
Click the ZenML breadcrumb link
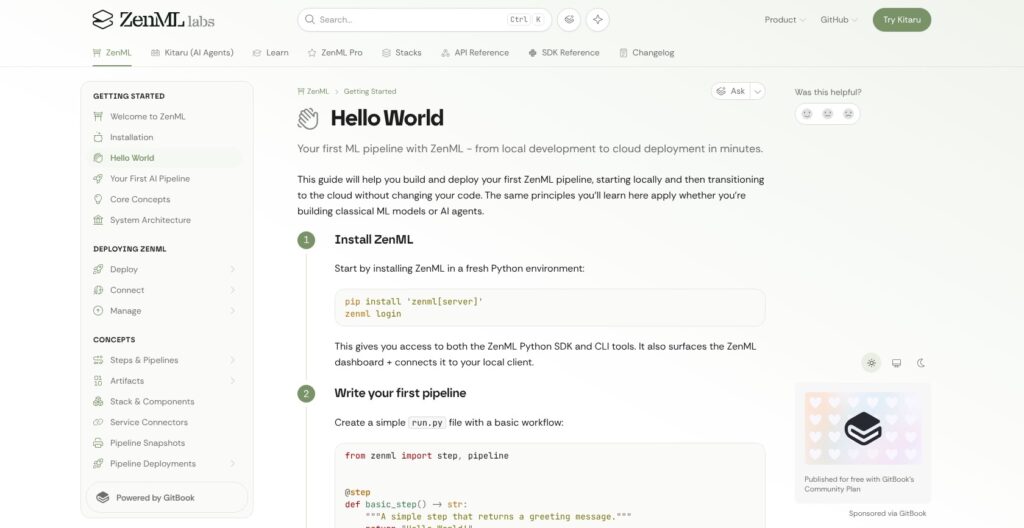point(313,91)
